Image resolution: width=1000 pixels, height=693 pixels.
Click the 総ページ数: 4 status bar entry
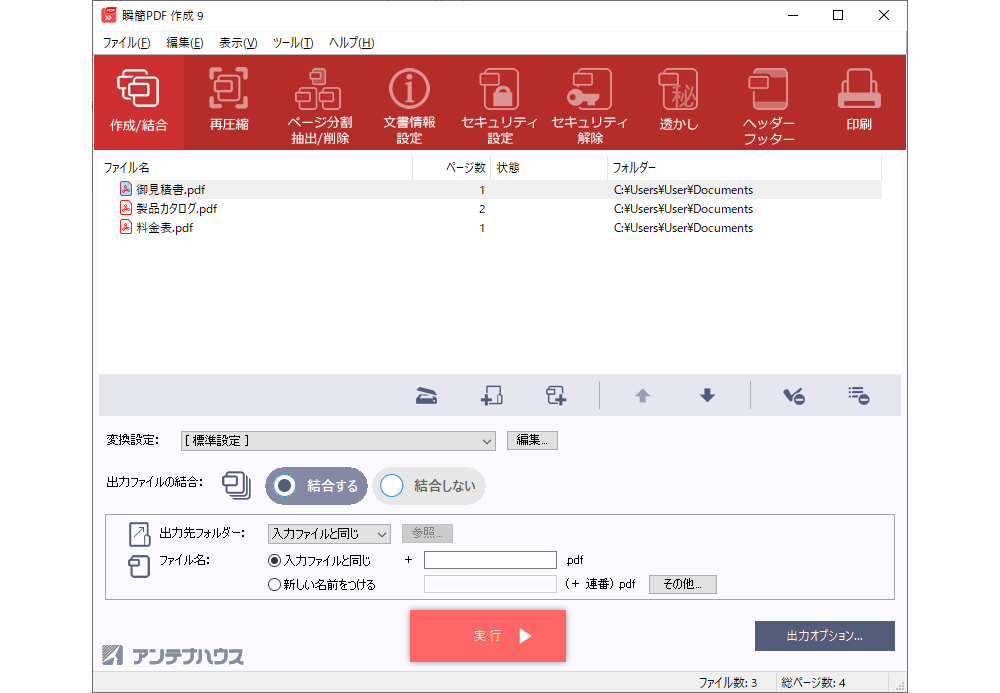(813, 683)
